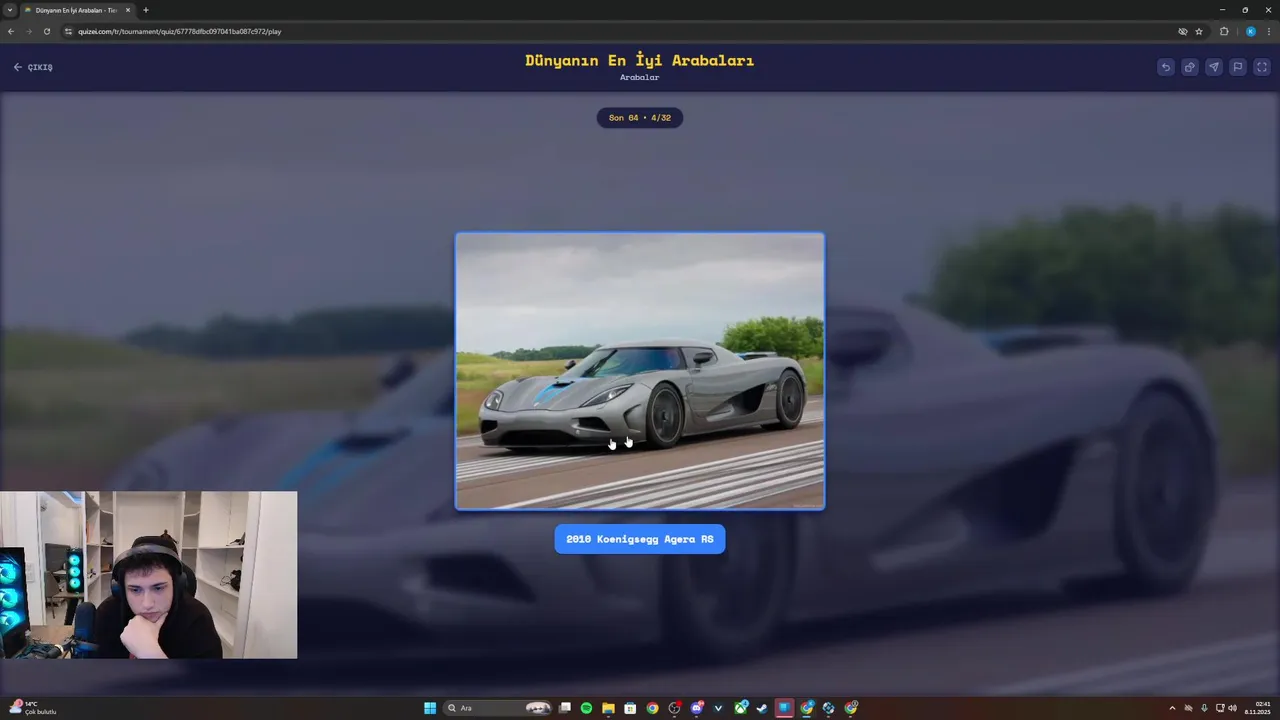Click the random dice icon in quiz header
Viewport: 1280px width, 720px height.
click(x=1189, y=67)
